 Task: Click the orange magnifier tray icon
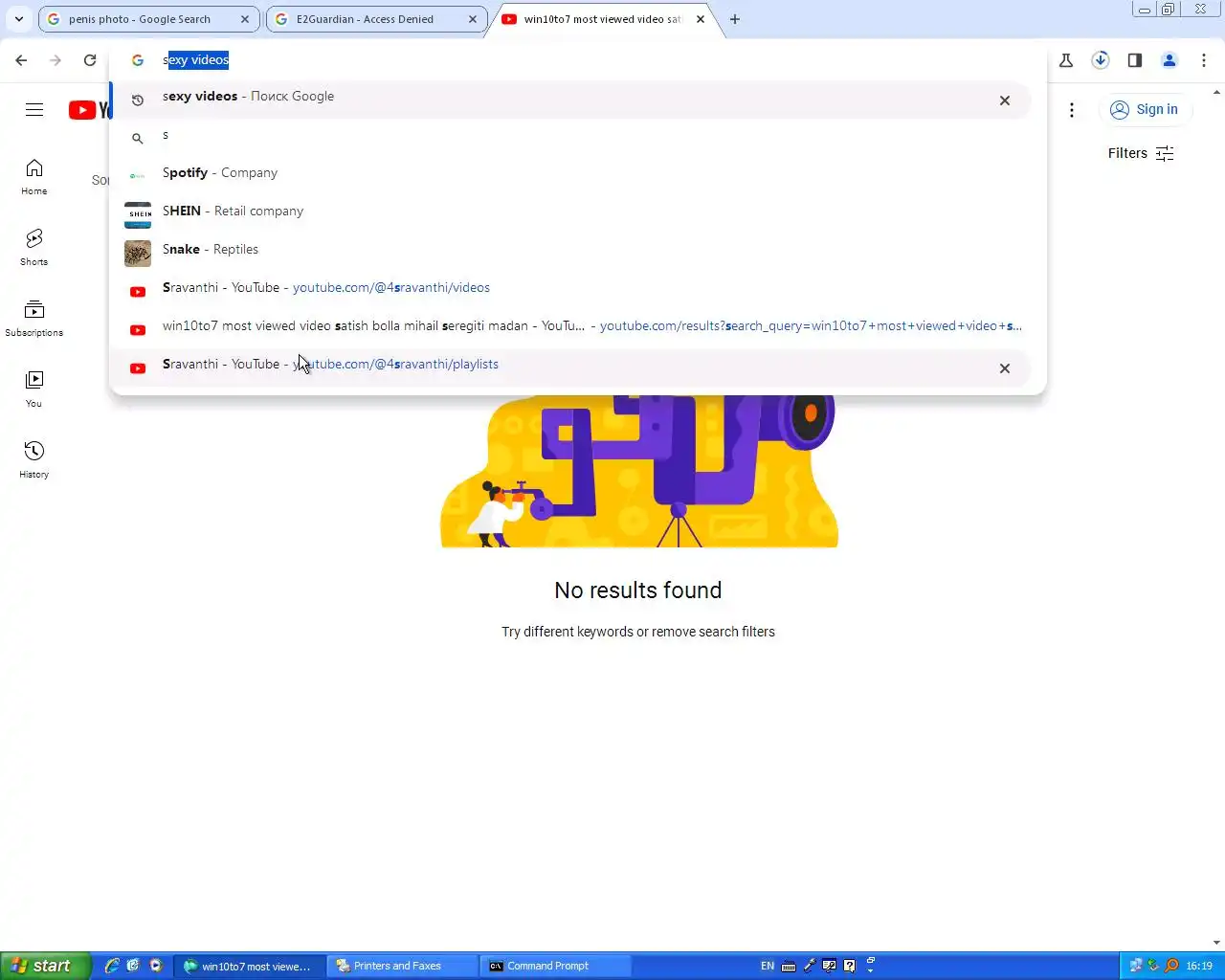[1171, 966]
